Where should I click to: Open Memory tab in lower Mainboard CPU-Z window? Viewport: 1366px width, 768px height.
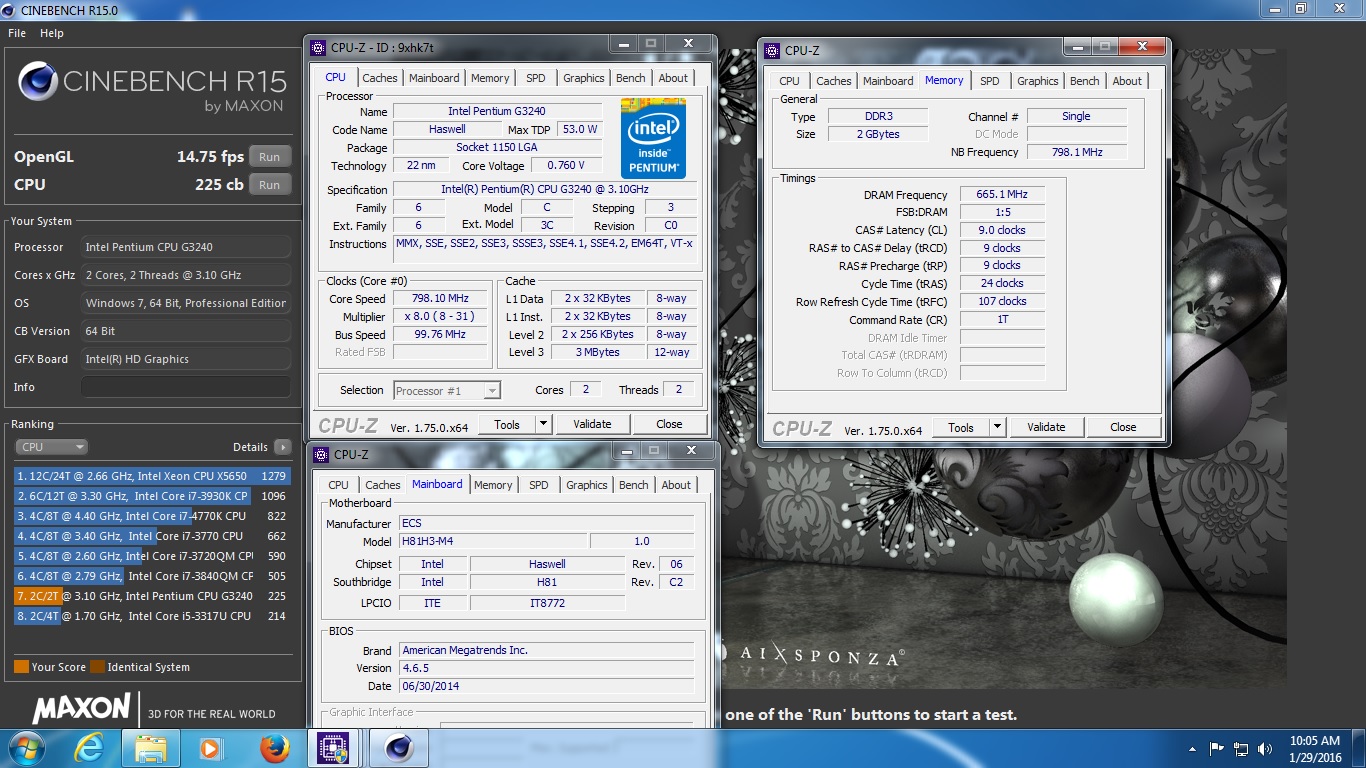click(493, 485)
